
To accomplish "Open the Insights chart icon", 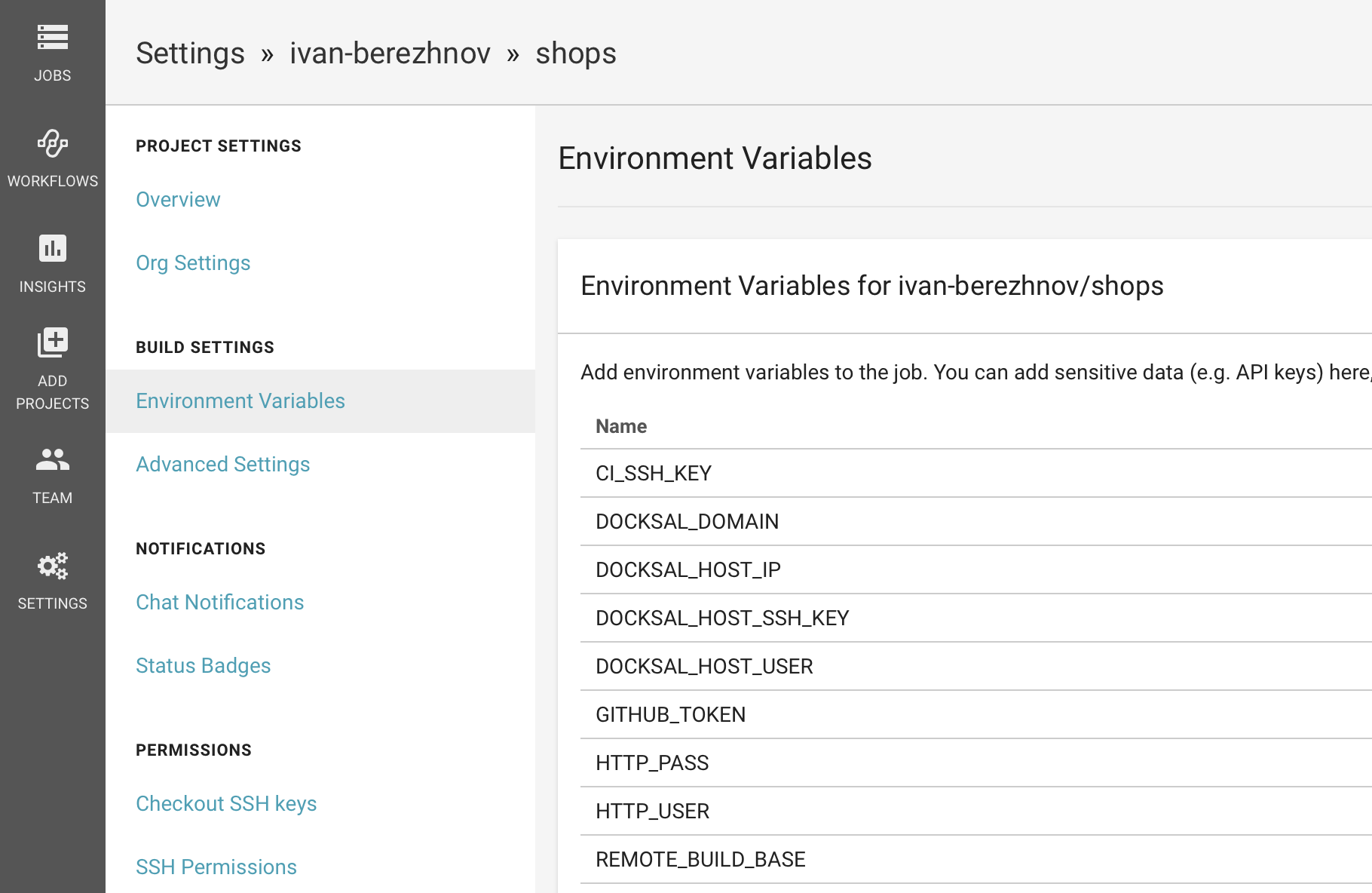I will 53,248.
